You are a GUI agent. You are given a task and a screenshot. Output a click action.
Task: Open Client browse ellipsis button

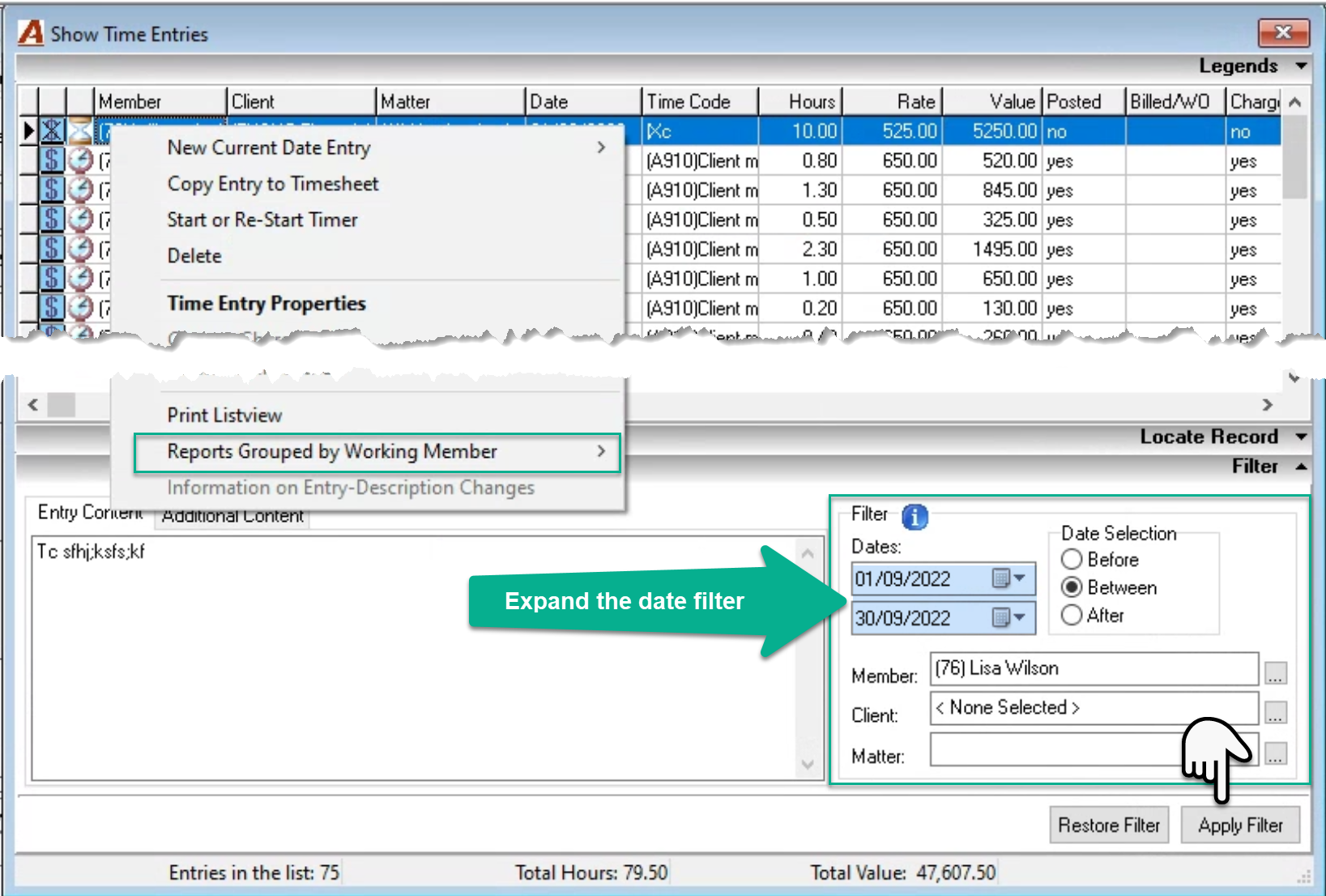coord(1276,712)
